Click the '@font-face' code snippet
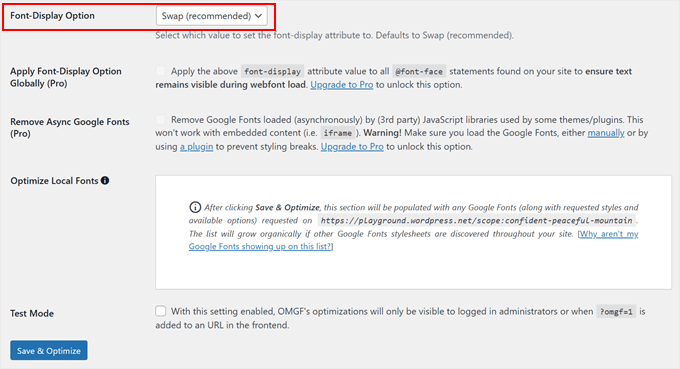 click(x=419, y=71)
